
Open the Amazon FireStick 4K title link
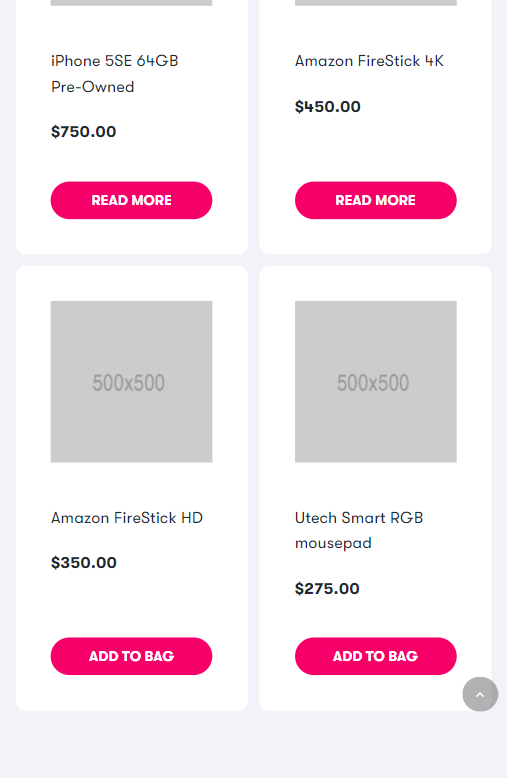pos(370,61)
